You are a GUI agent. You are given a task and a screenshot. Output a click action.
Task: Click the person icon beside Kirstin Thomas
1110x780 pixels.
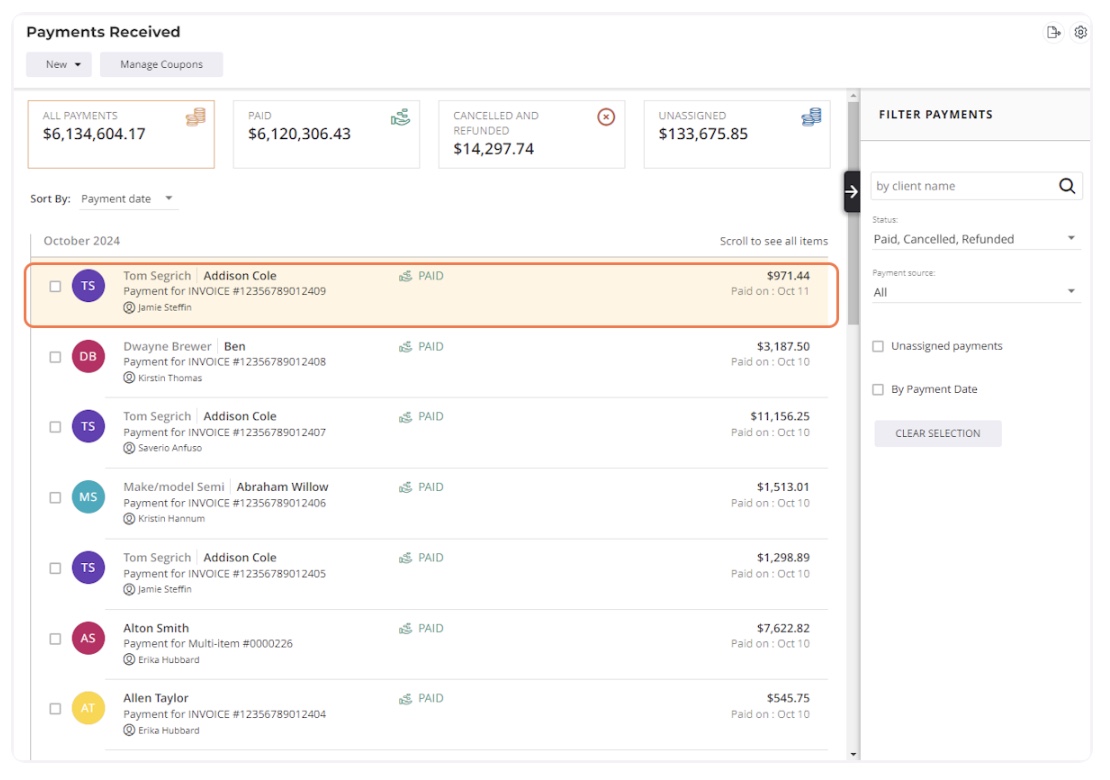point(129,378)
